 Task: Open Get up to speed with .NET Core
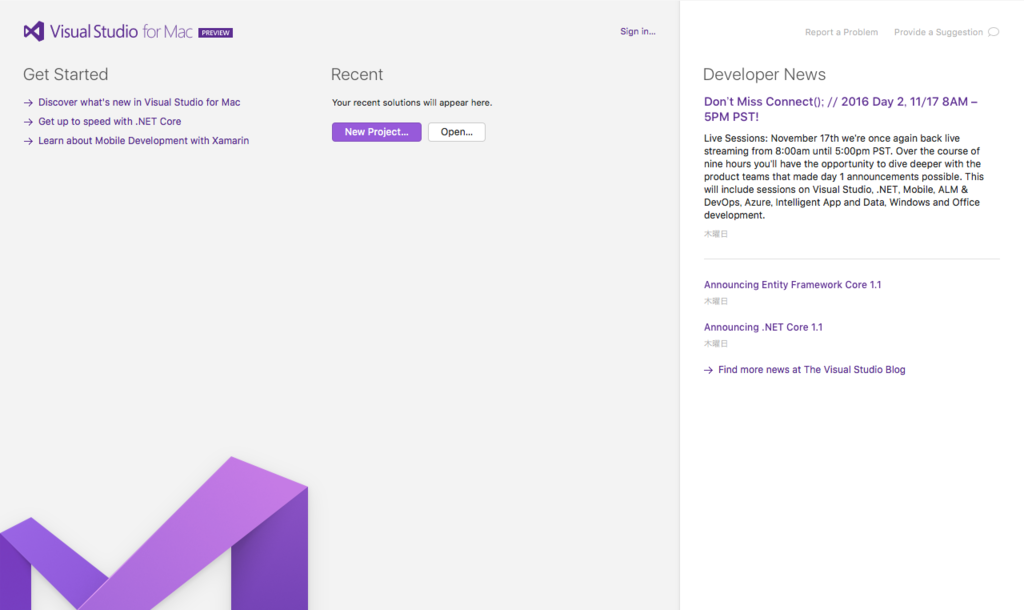(x=110, y=121)
